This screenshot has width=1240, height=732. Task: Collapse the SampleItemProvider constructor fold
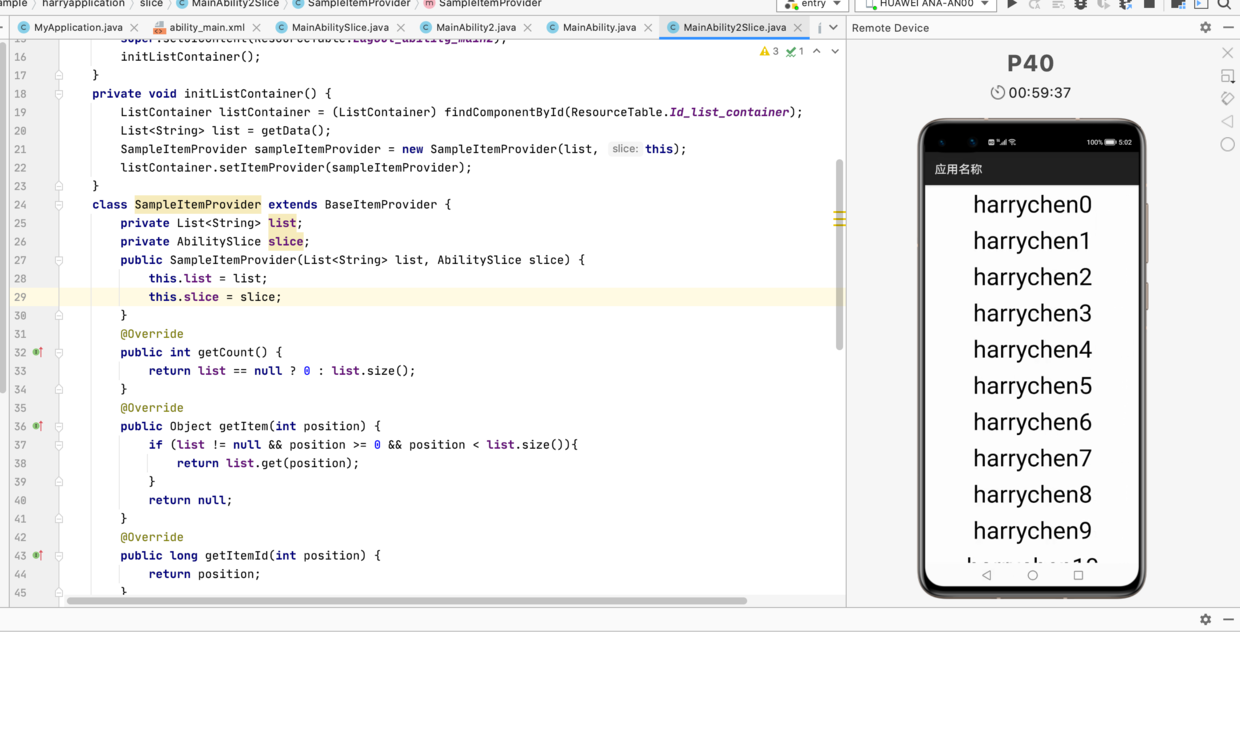click(x=59, y=260)
